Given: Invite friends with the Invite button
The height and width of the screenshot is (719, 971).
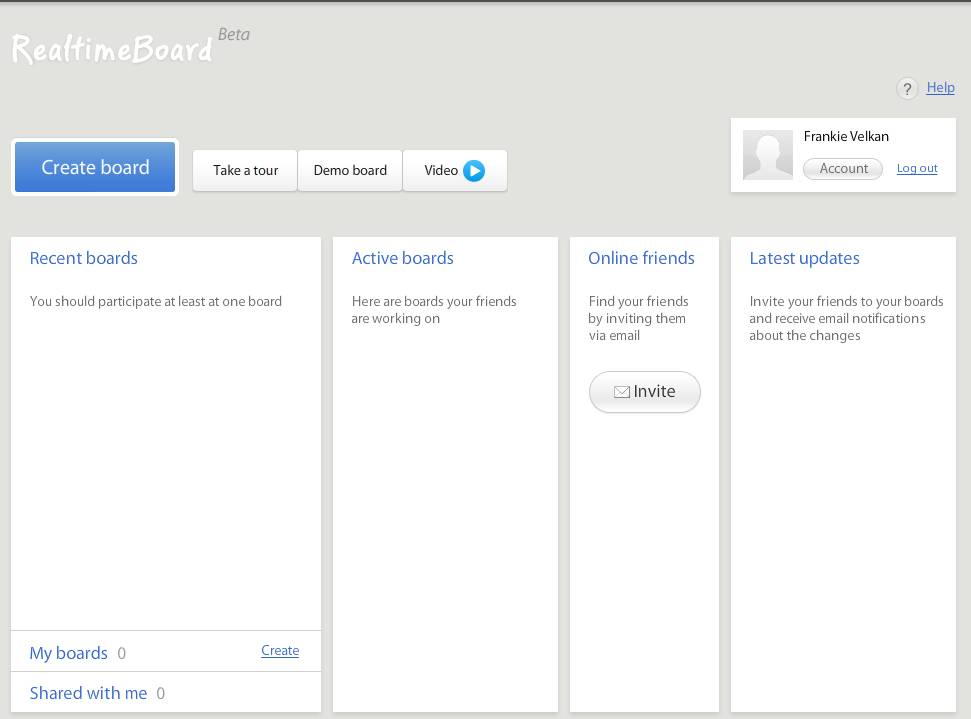Looking at the screenshot, I should 645,392.
